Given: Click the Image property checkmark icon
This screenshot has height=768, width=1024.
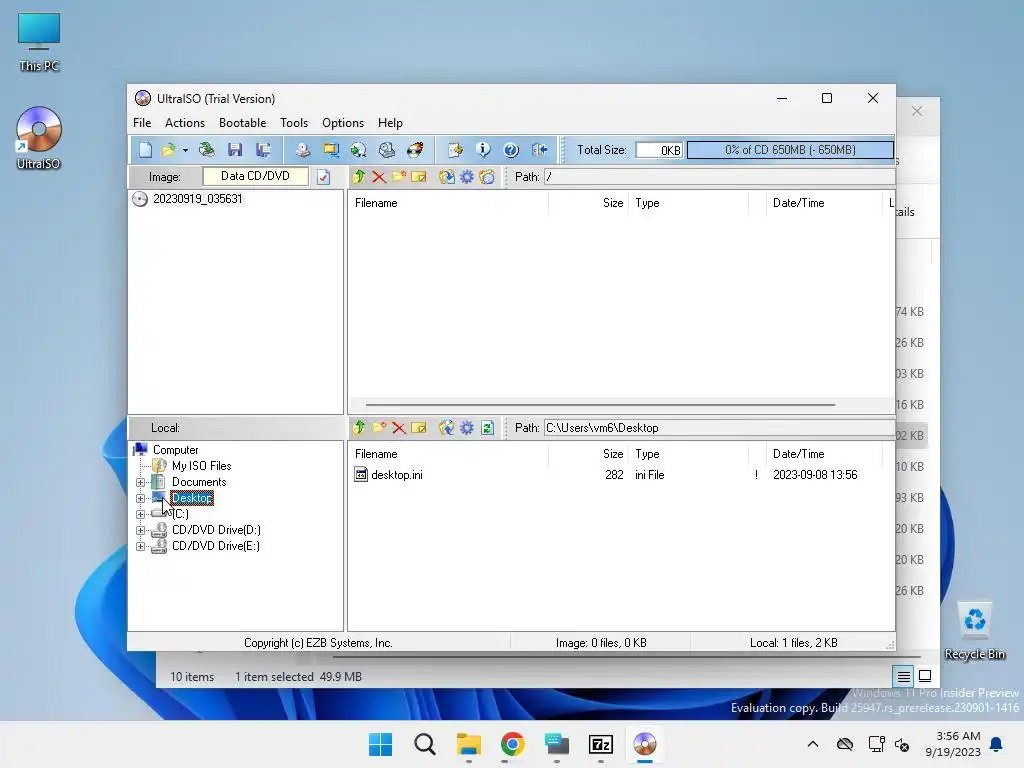Looking at the screenshot, I should [324, 177].
